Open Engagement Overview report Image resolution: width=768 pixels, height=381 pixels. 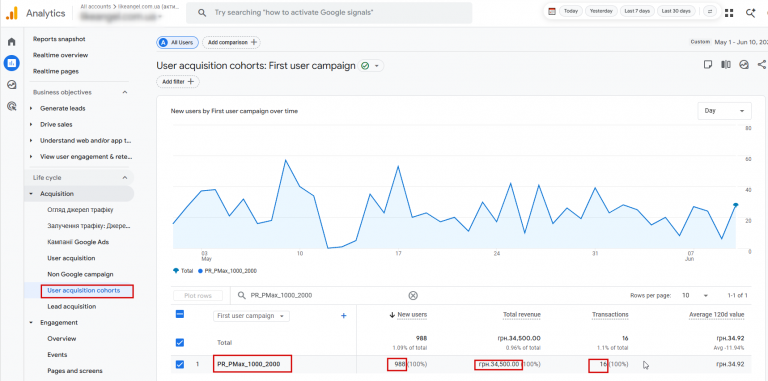point(62,338)
